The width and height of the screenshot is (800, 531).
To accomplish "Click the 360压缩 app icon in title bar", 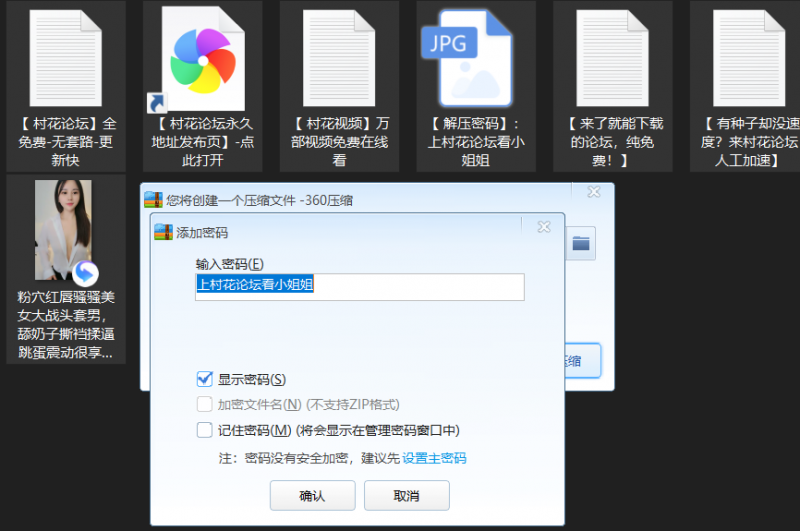I will pyautogui.click(x=153, y=199).
